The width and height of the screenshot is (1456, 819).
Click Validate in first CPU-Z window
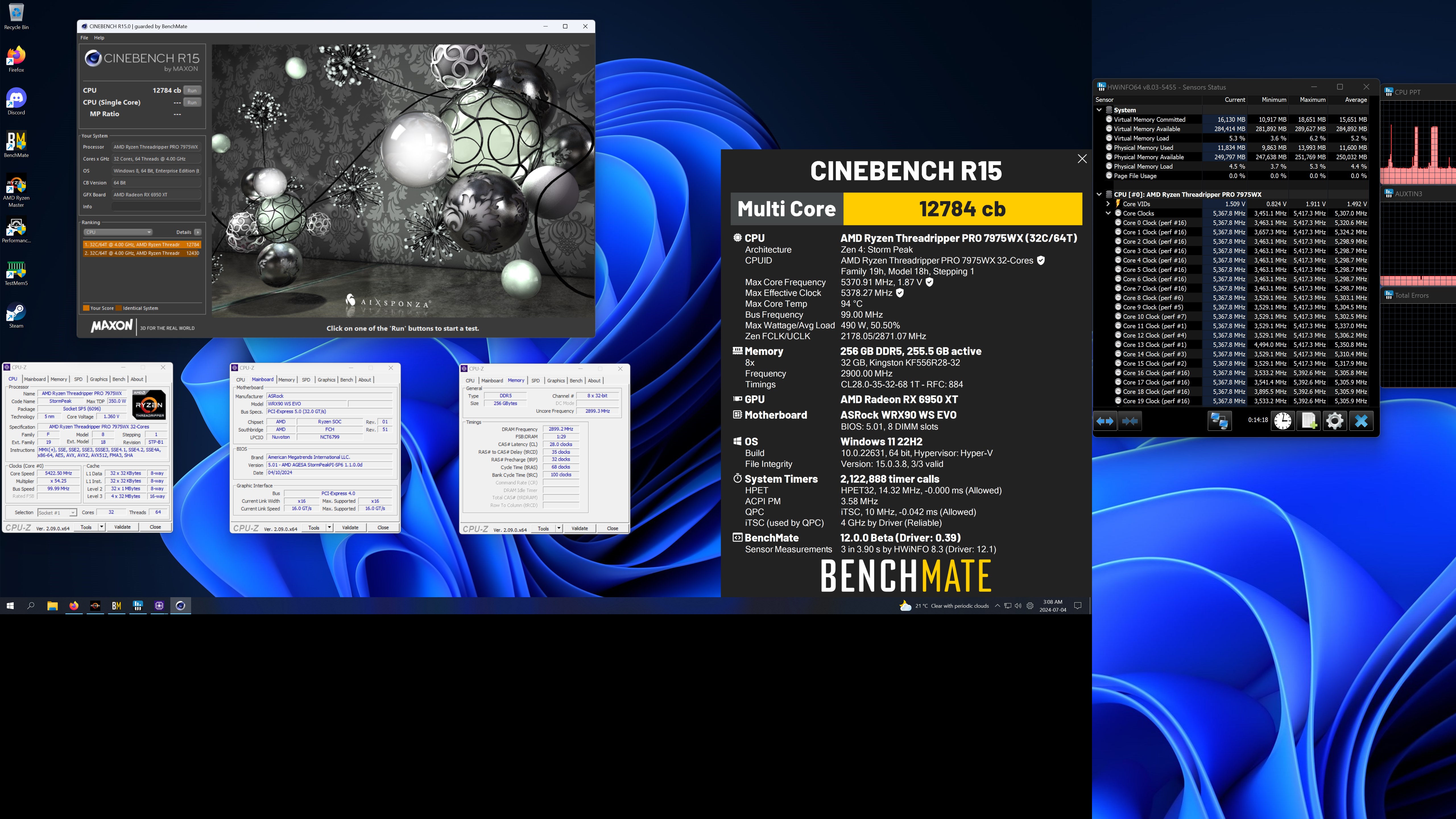pyautogui.click(x=123, y=527)
